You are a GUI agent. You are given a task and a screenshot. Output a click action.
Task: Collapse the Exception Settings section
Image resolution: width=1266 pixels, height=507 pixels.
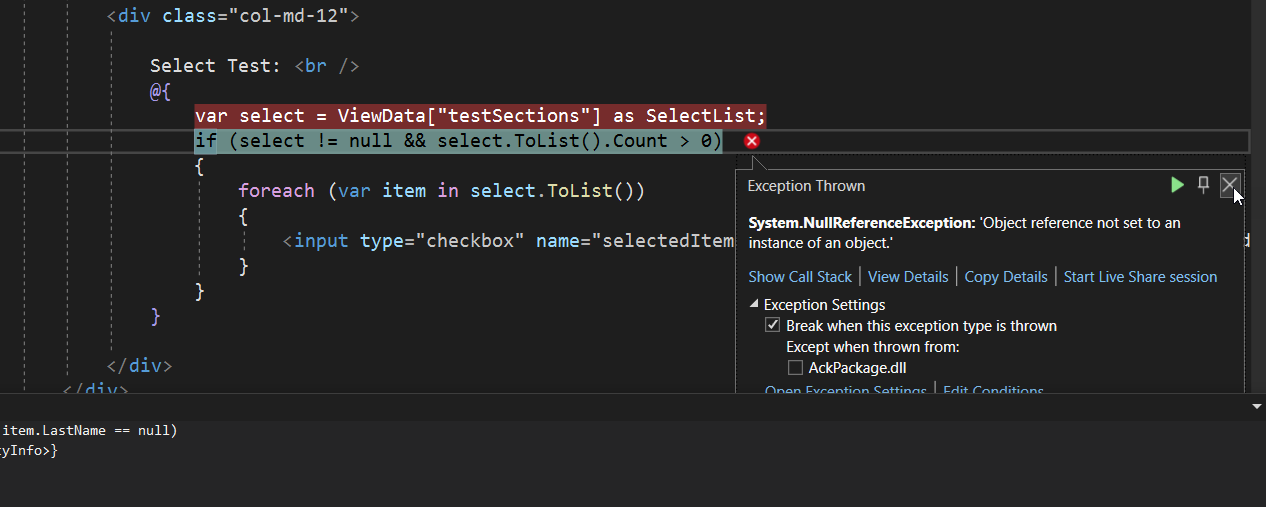click(754, 305)
